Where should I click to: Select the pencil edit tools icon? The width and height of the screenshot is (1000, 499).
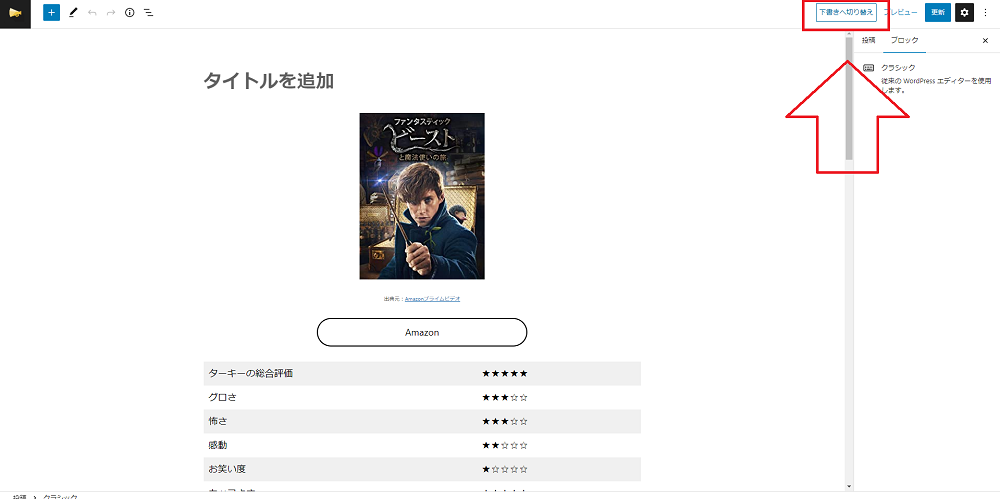(x=72, y=12)
